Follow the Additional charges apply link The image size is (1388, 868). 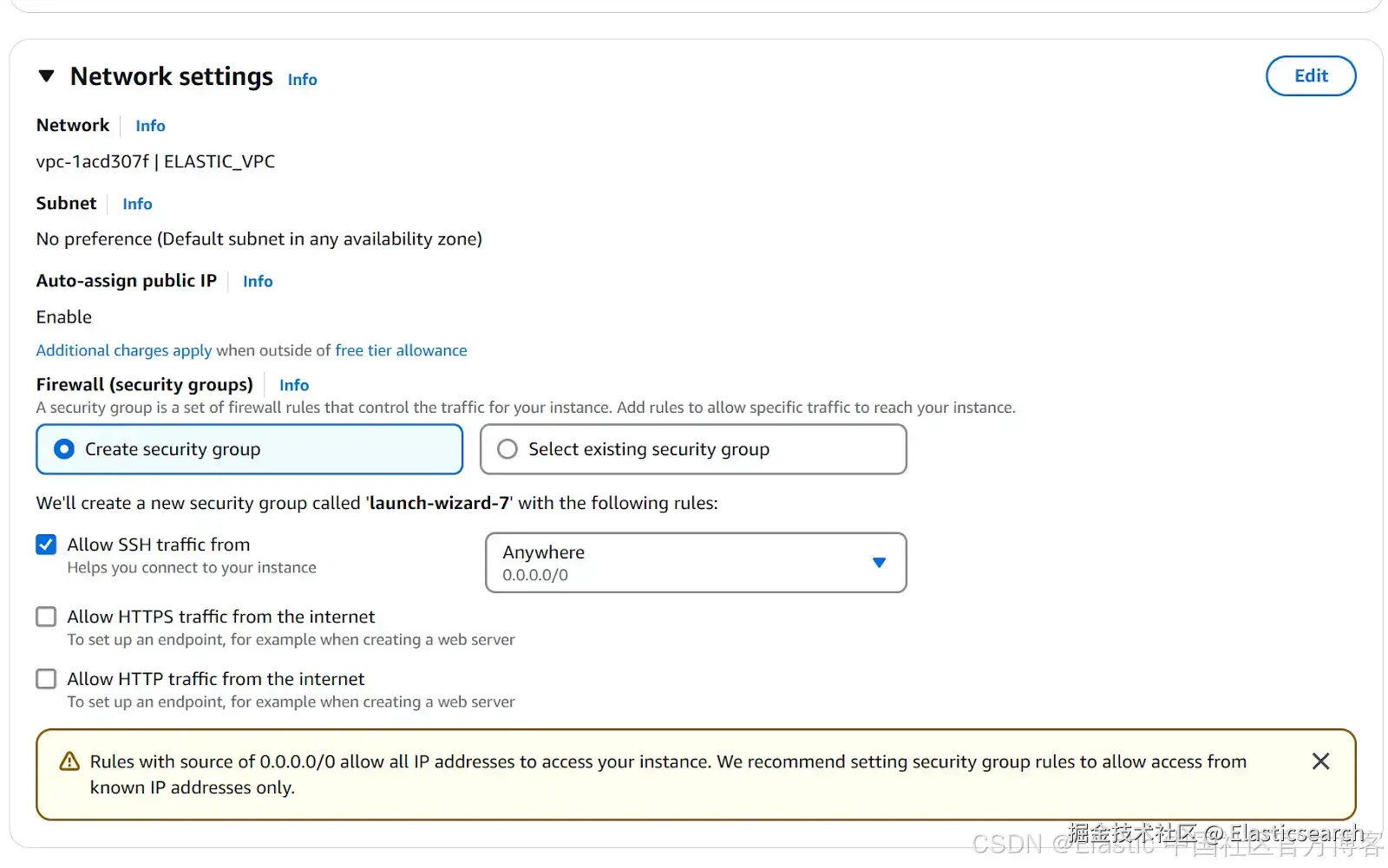click(124, 350)
